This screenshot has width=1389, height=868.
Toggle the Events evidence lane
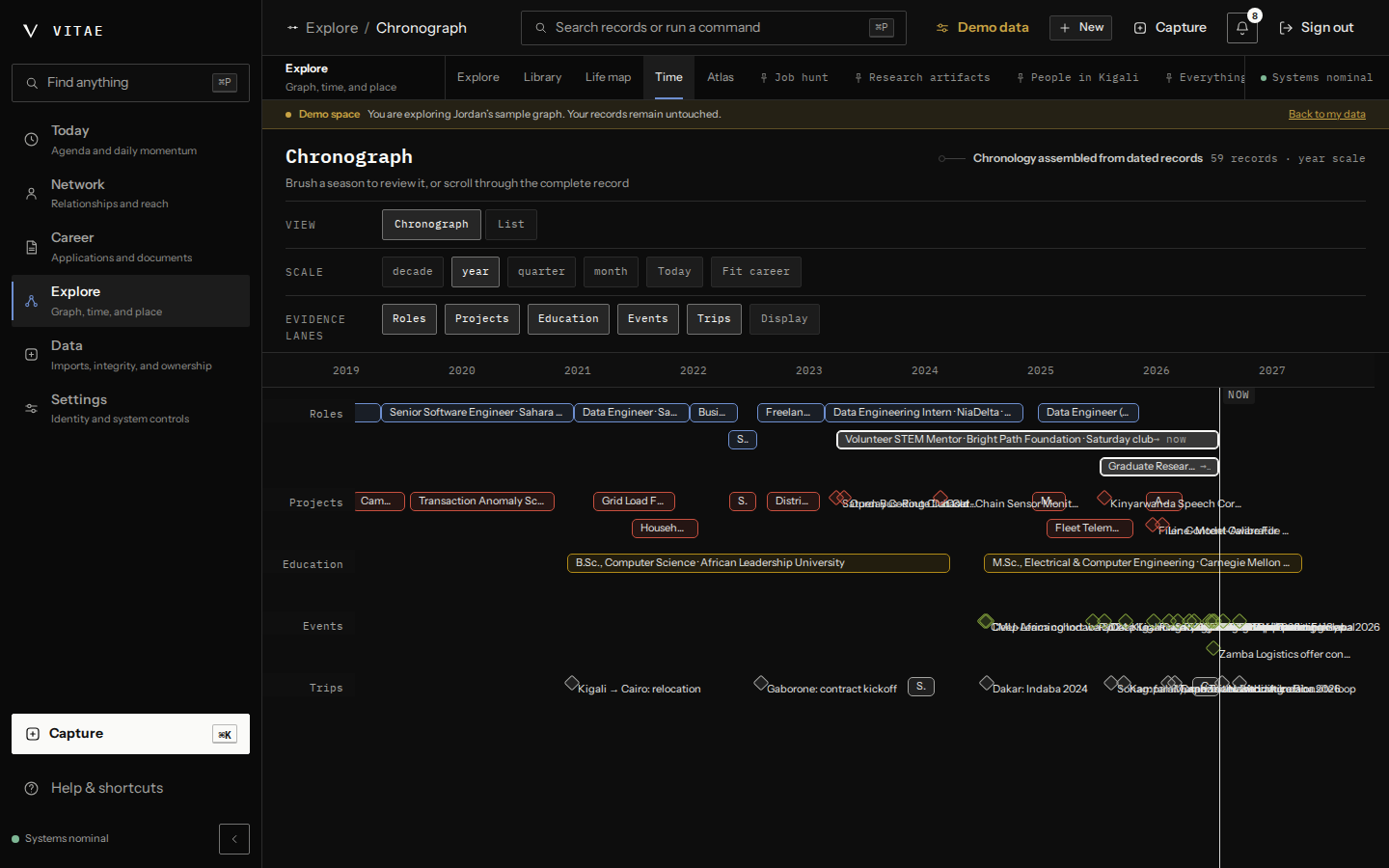tap(648, 319)
